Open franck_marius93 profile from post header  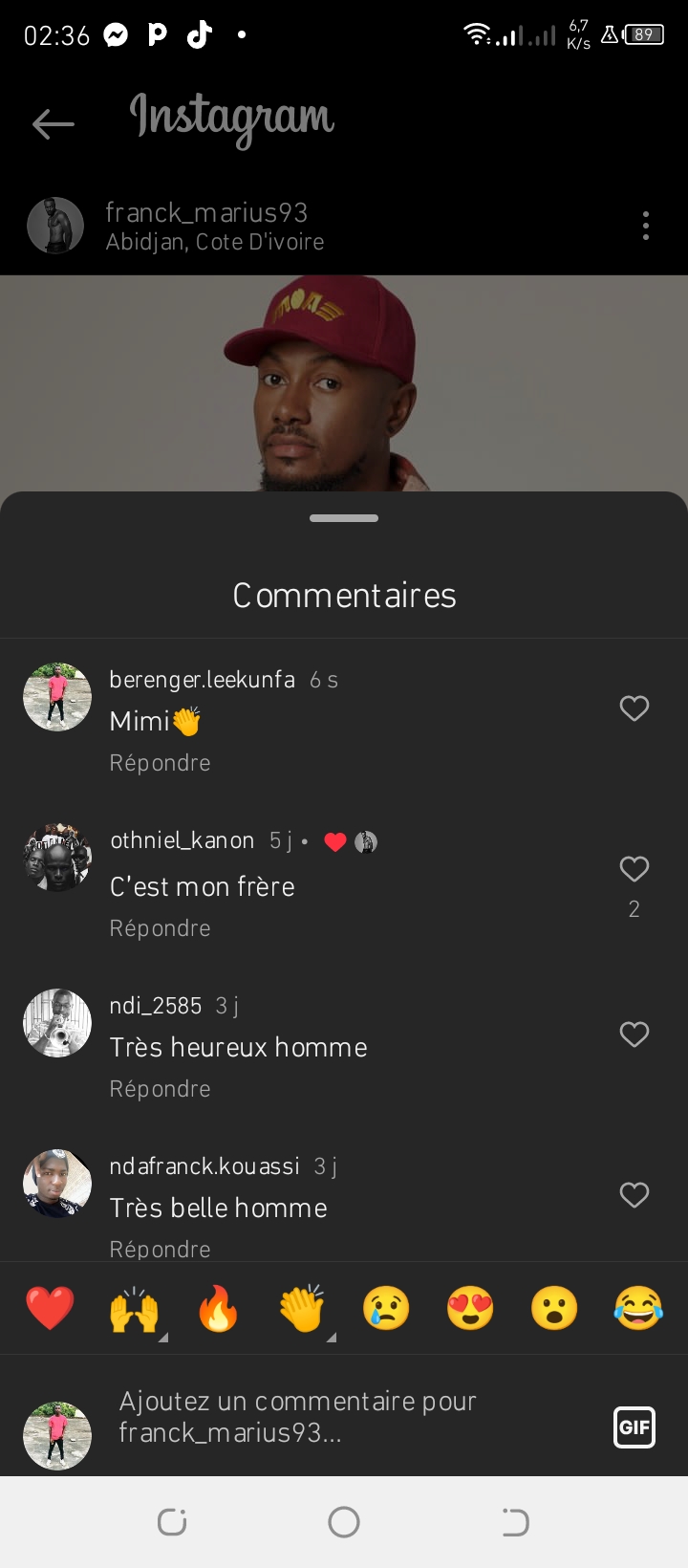click(x=206, y=212)
